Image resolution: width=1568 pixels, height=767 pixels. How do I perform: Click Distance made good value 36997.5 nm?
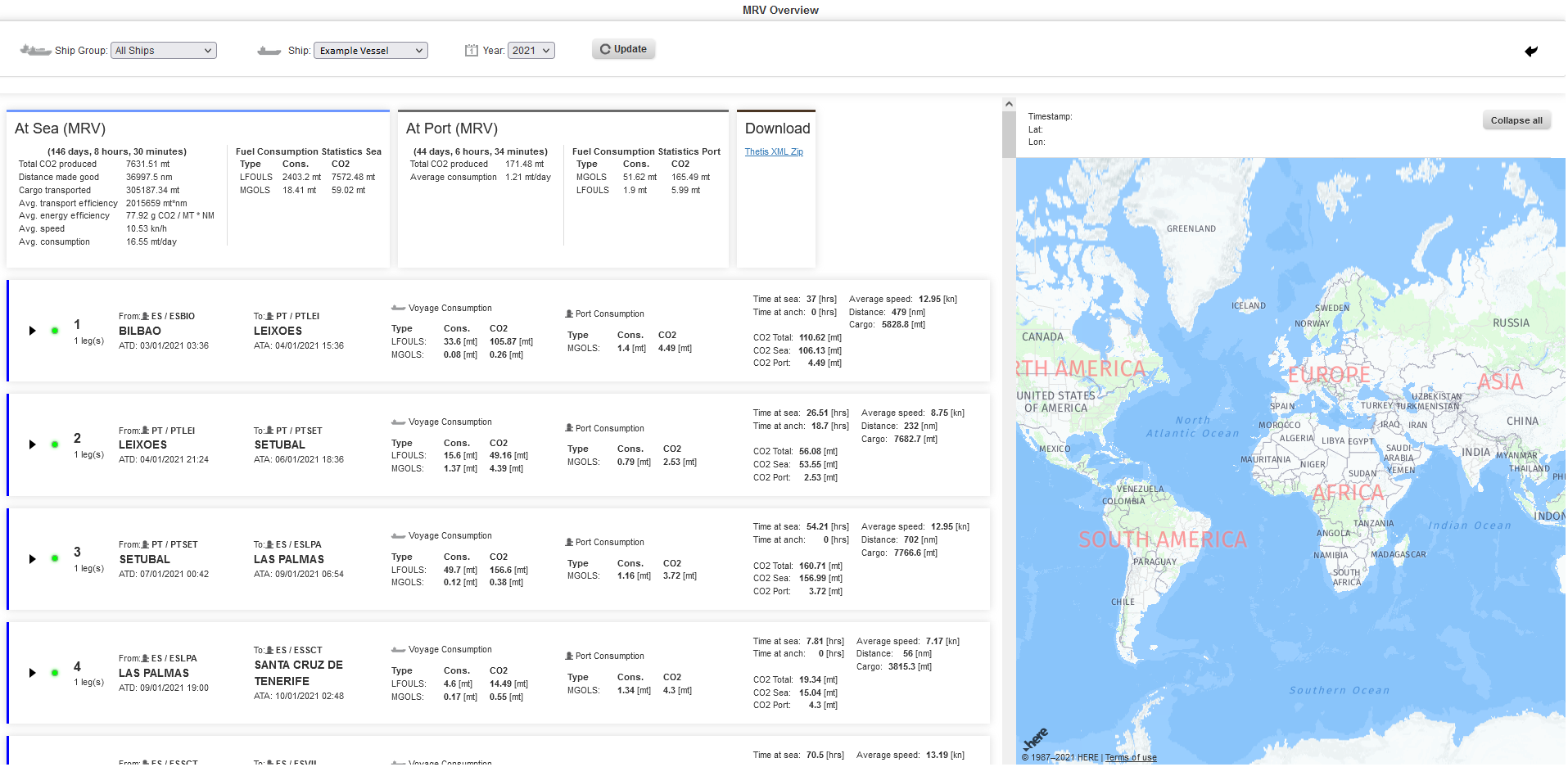click(x=149, y=177)
